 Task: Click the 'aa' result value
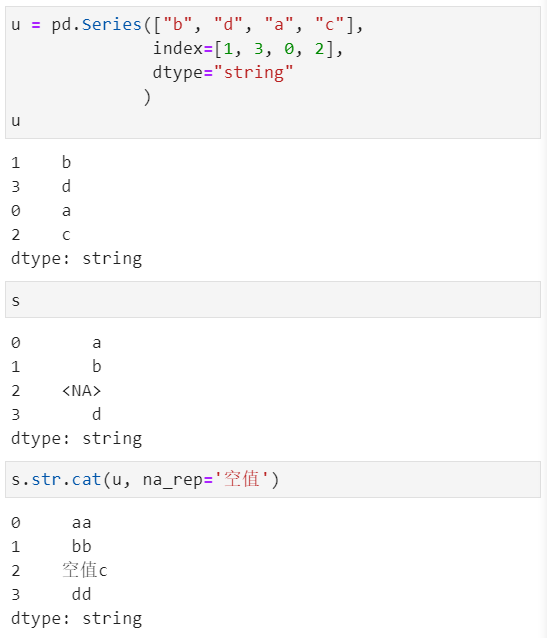(x=81, y=523)
